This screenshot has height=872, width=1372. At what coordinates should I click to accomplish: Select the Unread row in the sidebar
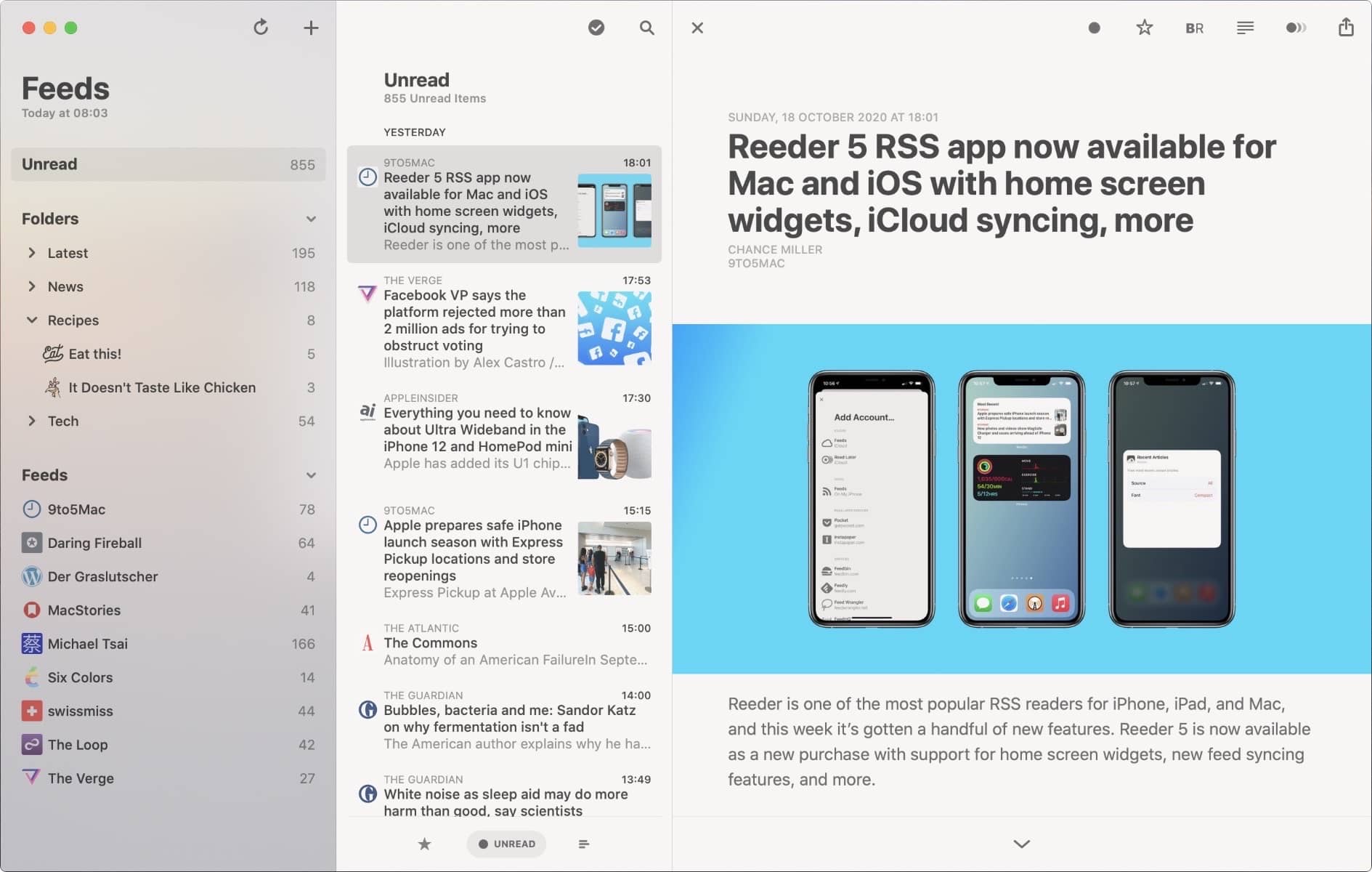pos(168,164)
